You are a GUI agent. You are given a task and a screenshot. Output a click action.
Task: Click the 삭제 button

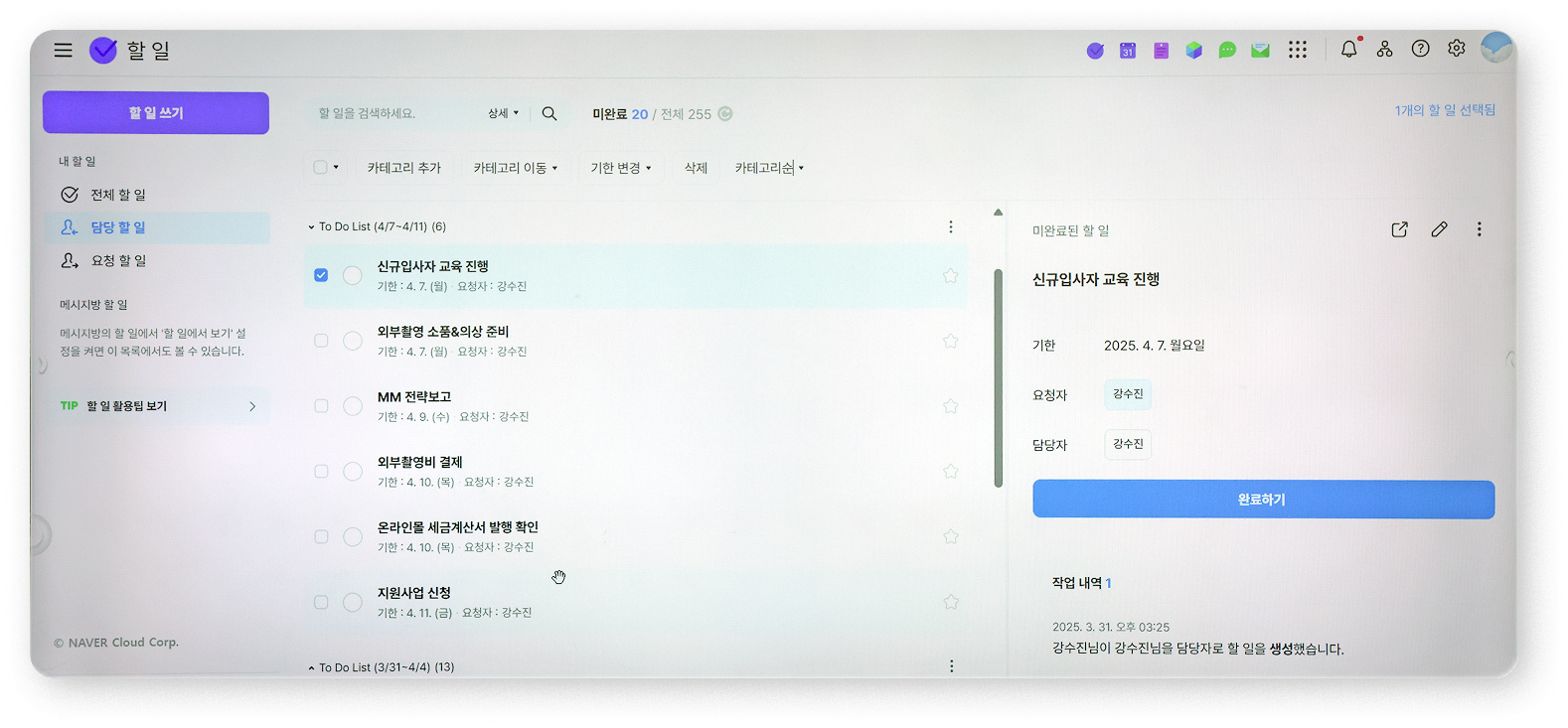pyautogui.click(x=696, y=168)
